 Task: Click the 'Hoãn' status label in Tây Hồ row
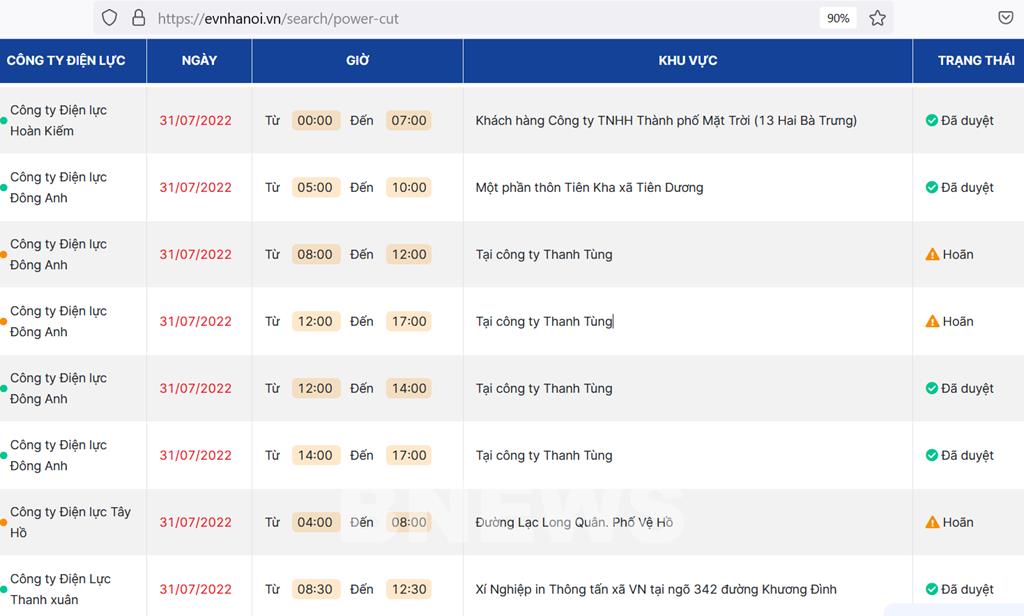click(x=958, y=522)
